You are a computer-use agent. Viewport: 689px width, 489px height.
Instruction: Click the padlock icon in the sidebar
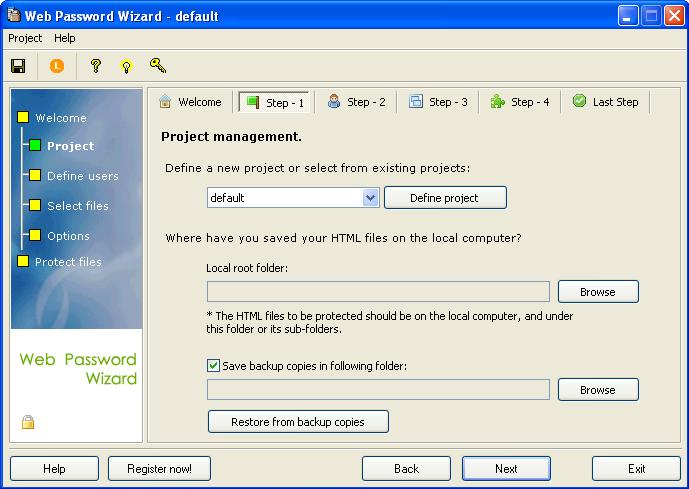tap(28, 422)
